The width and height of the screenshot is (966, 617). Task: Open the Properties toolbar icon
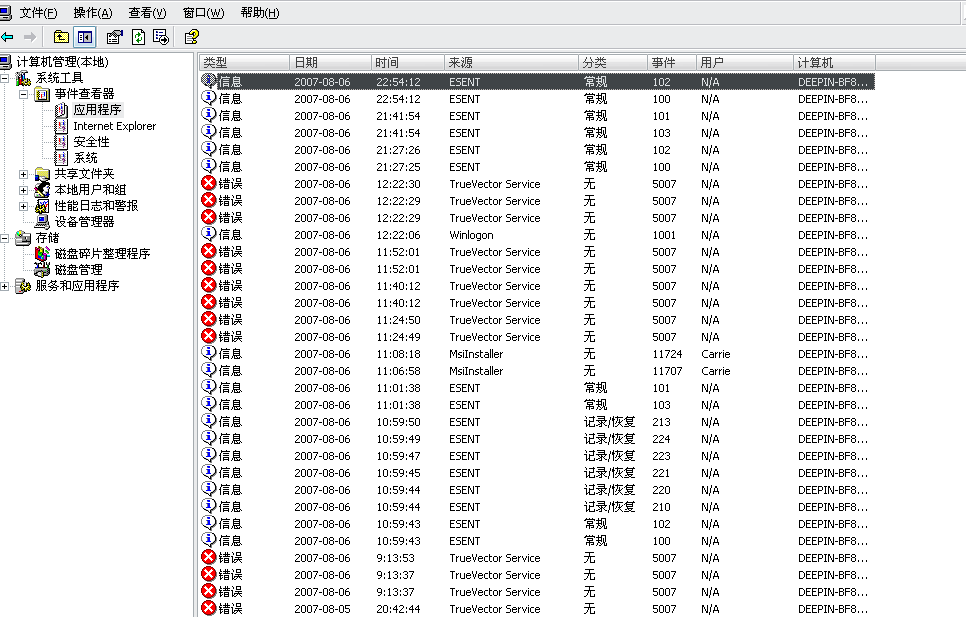tap(114, 37)
